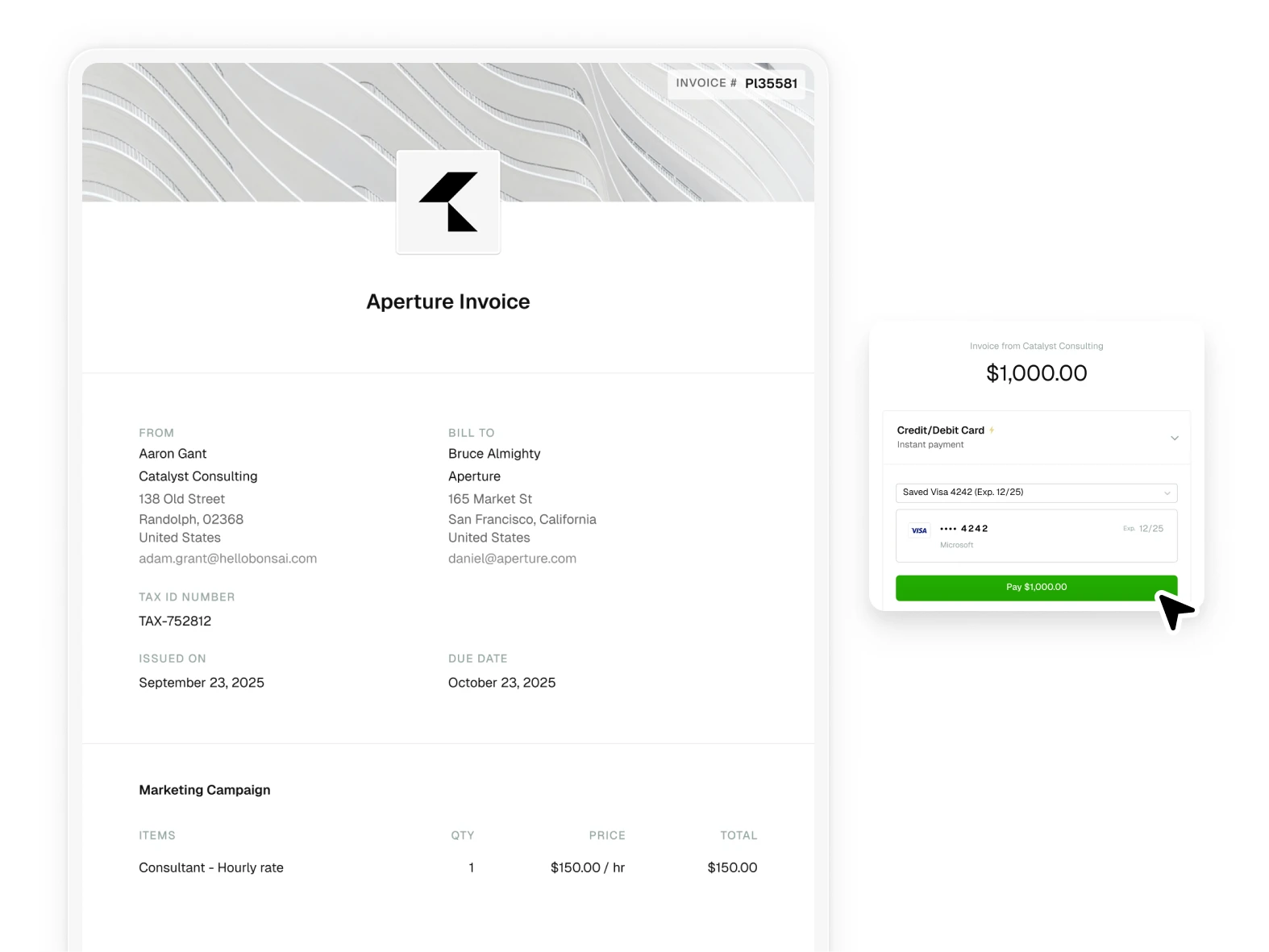Click the 138 Old Street address
This screenshot has height=952, width=1269.
click(181, 499)
